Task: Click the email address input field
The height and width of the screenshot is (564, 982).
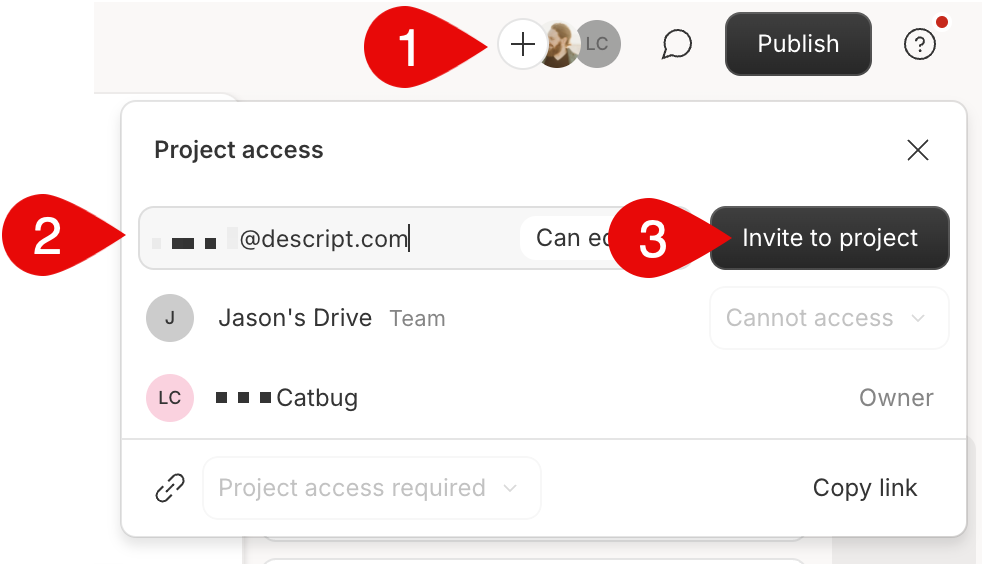Action: [x=330, y=238]
